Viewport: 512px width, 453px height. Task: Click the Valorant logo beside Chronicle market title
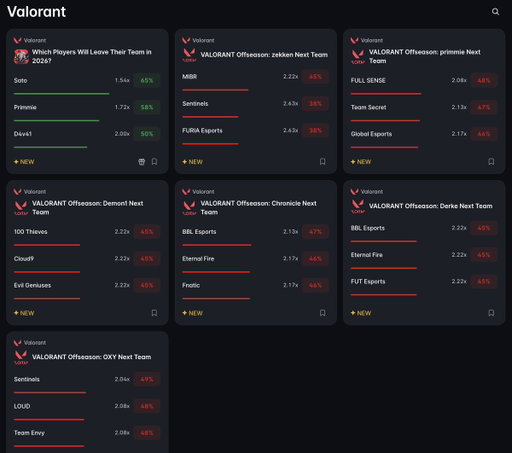pyautogui.click(x=189, y=208)
